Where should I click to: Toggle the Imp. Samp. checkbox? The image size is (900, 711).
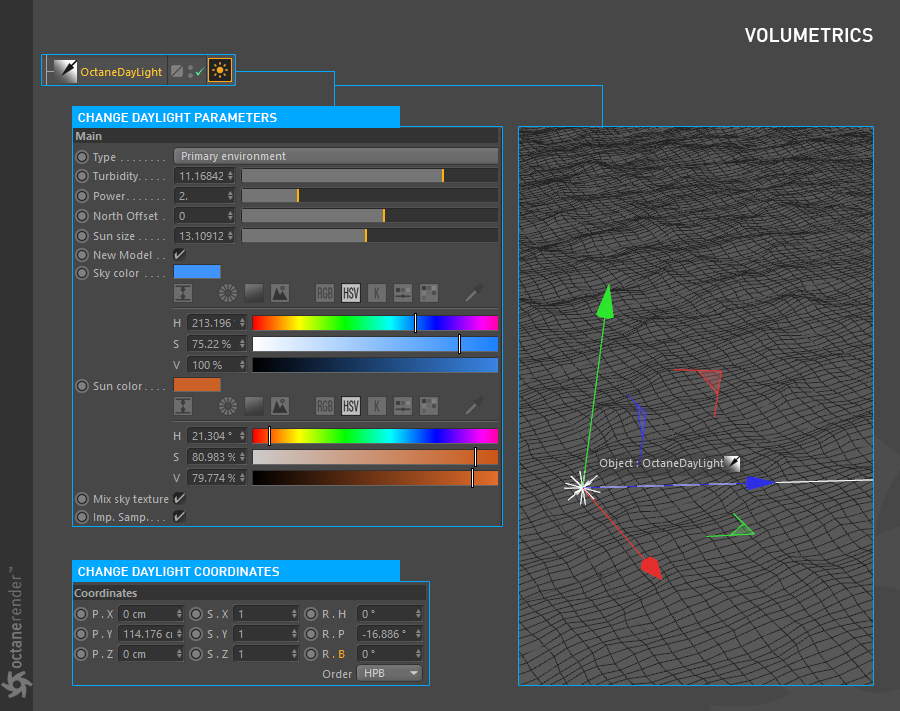click(179, 516)
